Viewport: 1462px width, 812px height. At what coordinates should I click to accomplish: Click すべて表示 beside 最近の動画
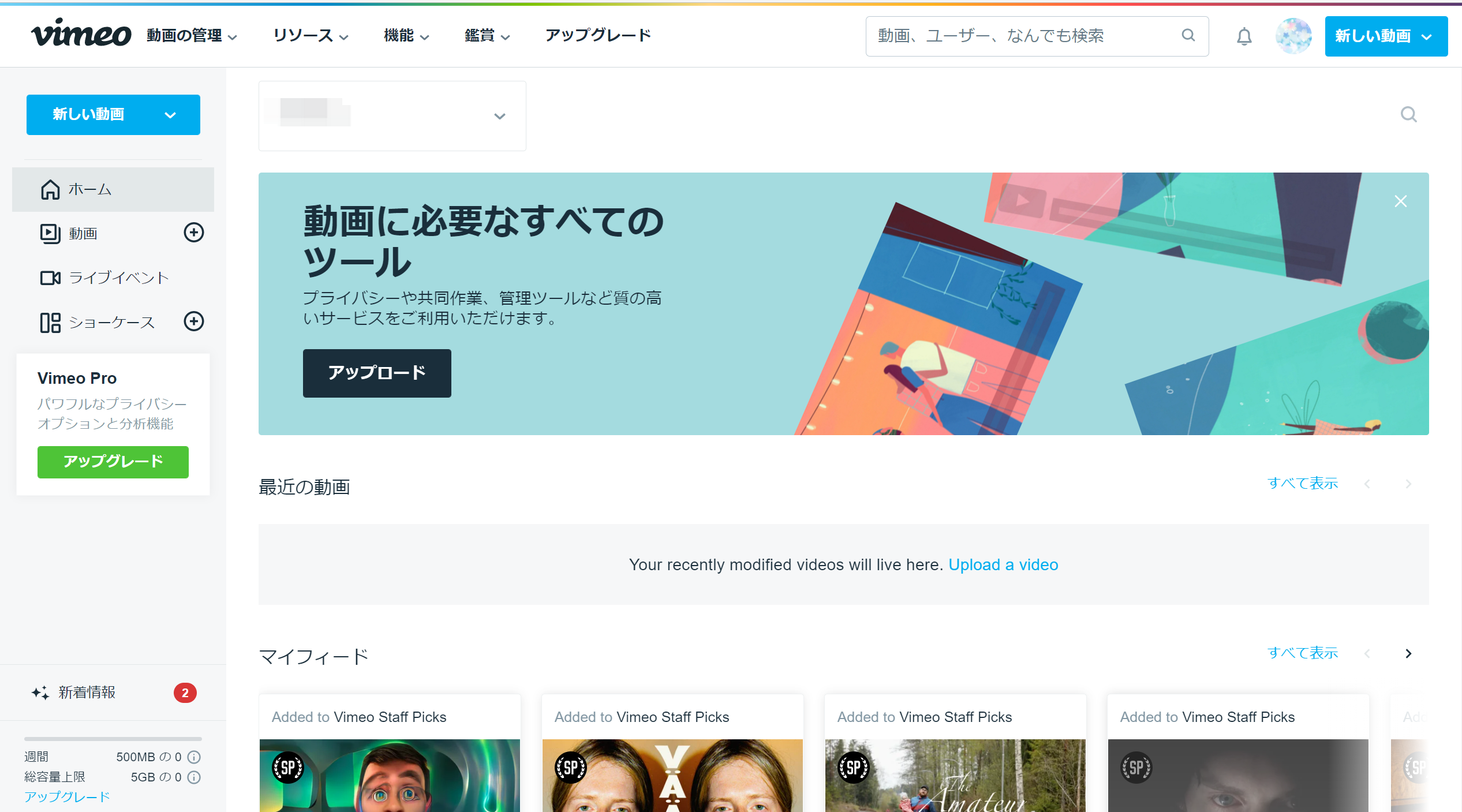[x=1303, y=483]
